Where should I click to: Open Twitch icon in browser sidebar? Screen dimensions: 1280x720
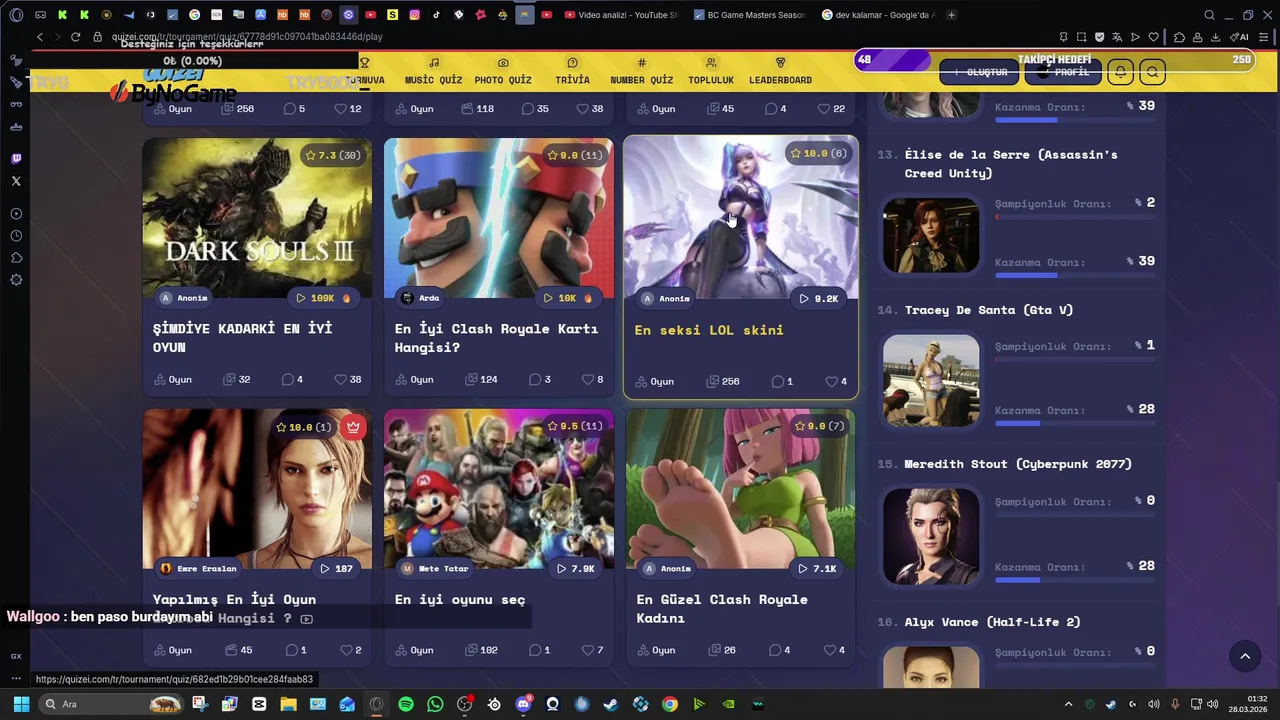pyautogui.click(x=16, y=159)
